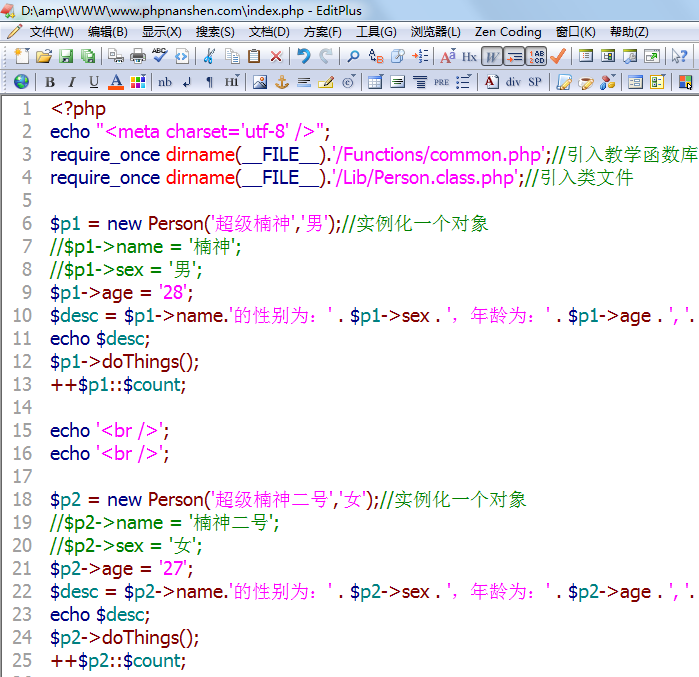699x677 pixels.
Task: Click the context help cursor icon
Action: pyautogui.click(x=679, y=56)
